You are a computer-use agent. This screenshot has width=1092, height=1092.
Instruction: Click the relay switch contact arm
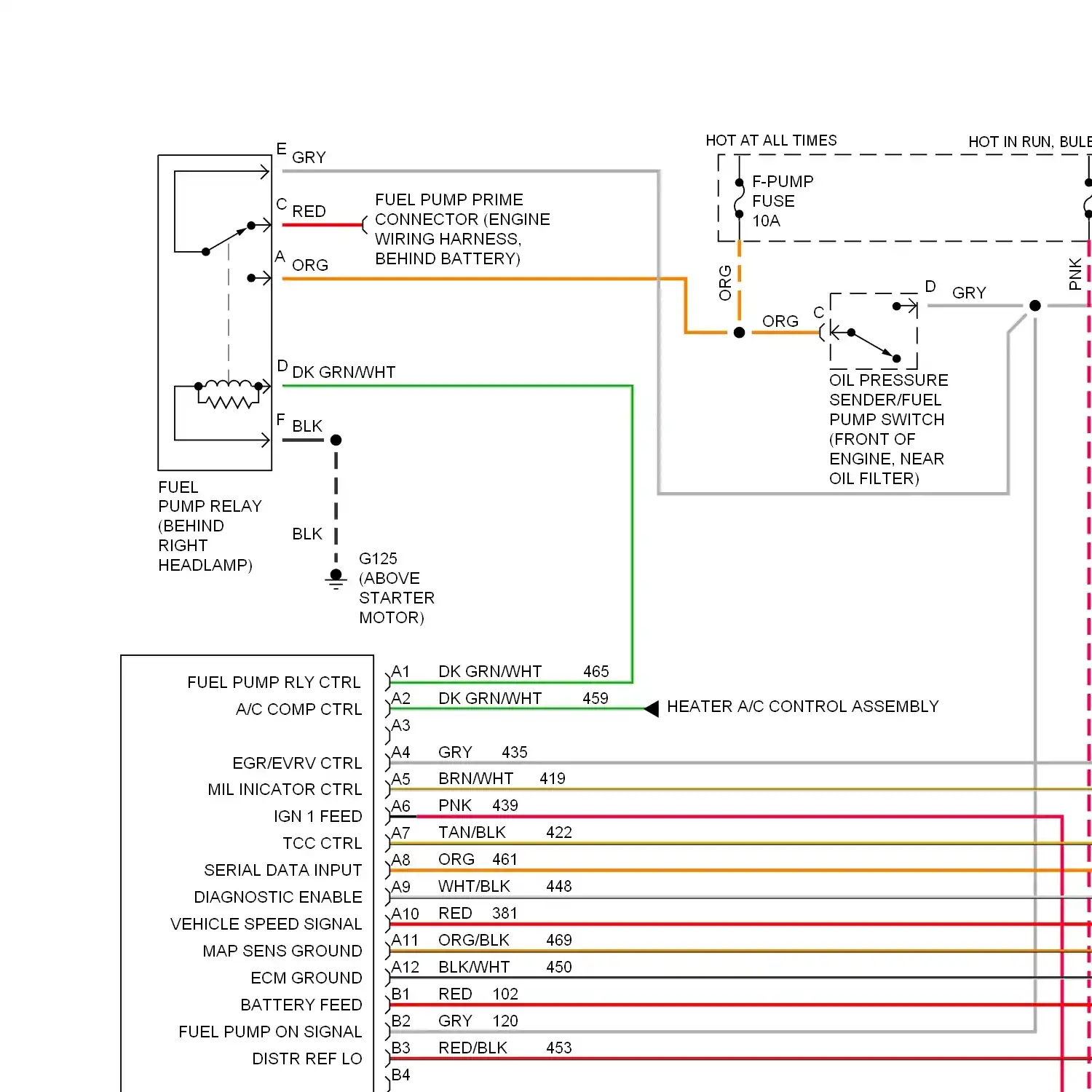point(227,238)
